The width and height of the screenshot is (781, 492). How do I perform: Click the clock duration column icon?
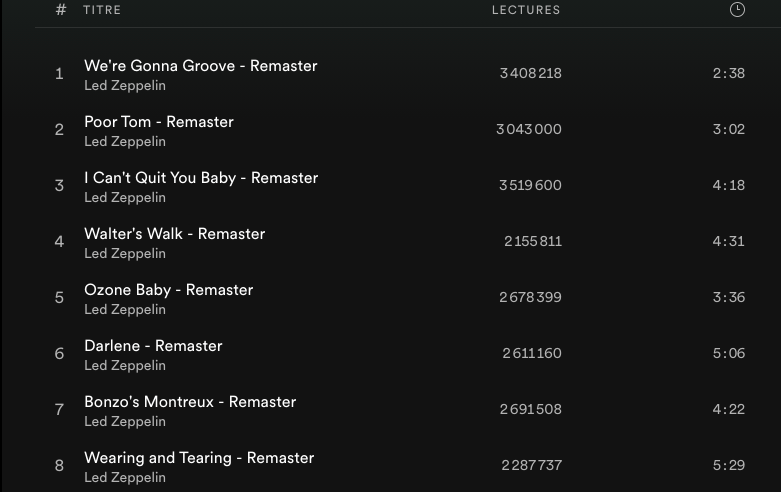coord(737,10)
